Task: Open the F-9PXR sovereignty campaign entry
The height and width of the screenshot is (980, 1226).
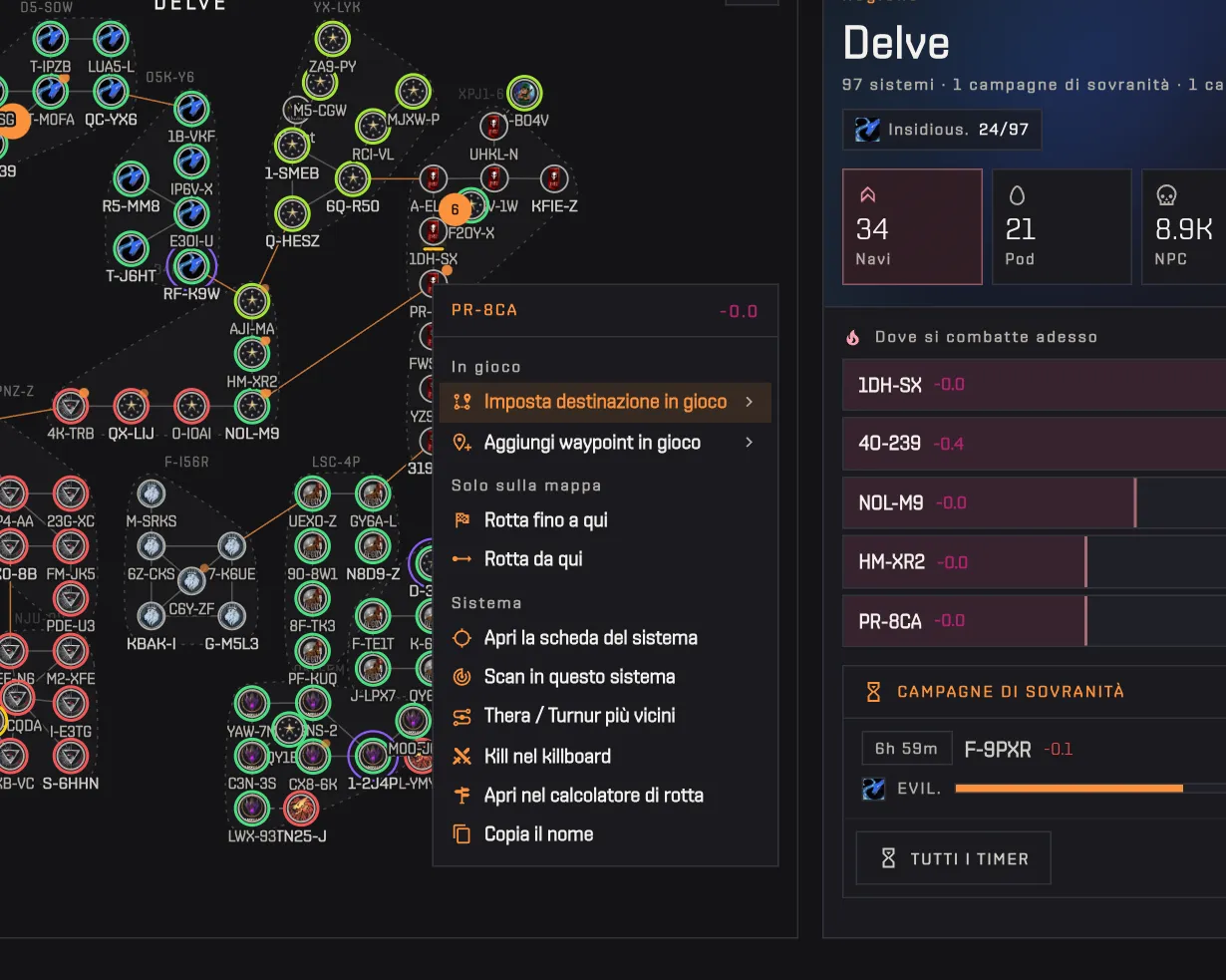Action: point(998,749)
